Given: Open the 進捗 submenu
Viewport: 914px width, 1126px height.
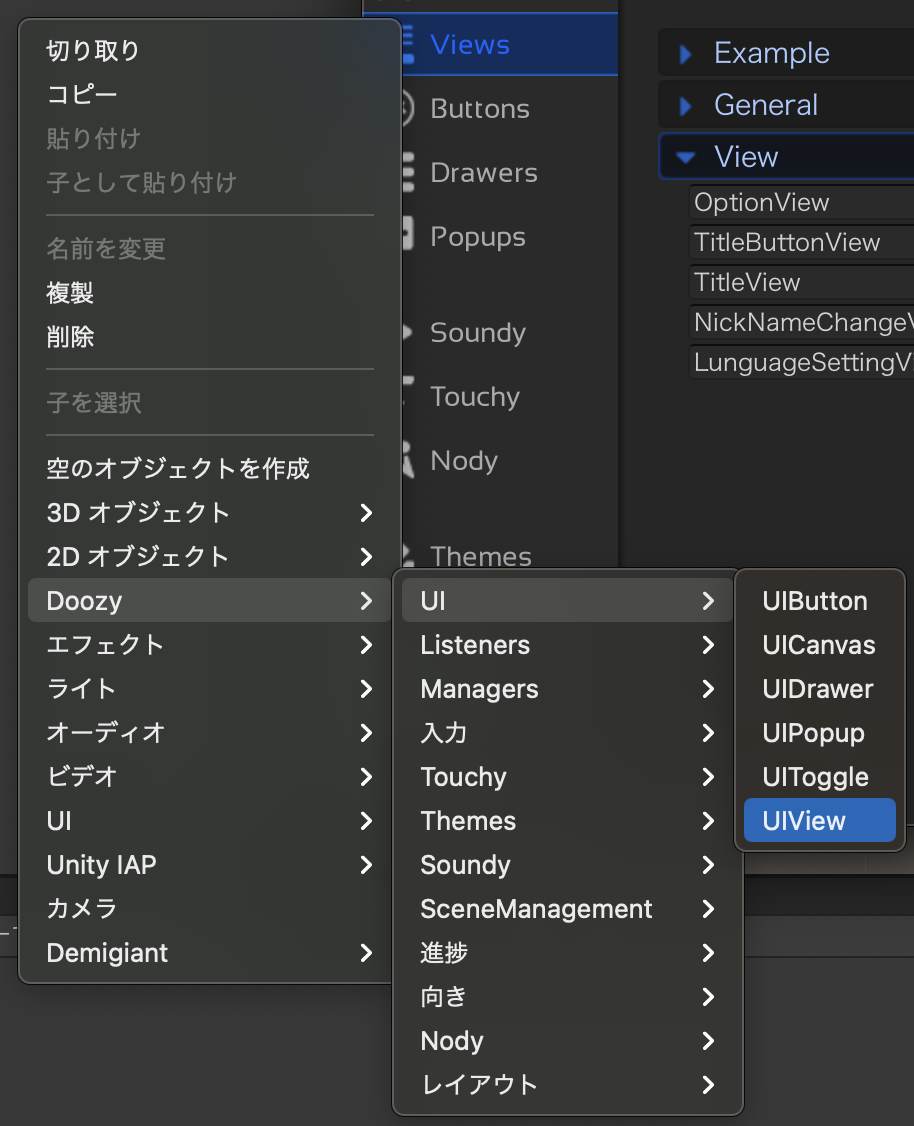Looking at the screenshot, I should point(567,953).
